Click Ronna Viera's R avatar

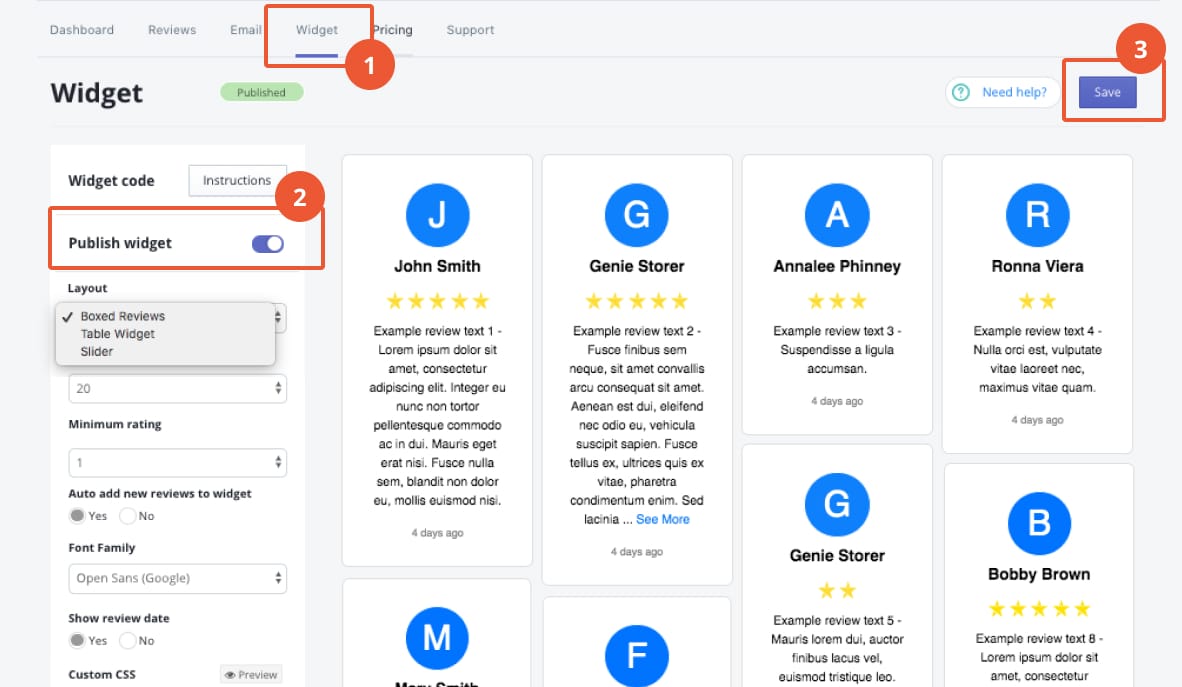coord(1037,215)
